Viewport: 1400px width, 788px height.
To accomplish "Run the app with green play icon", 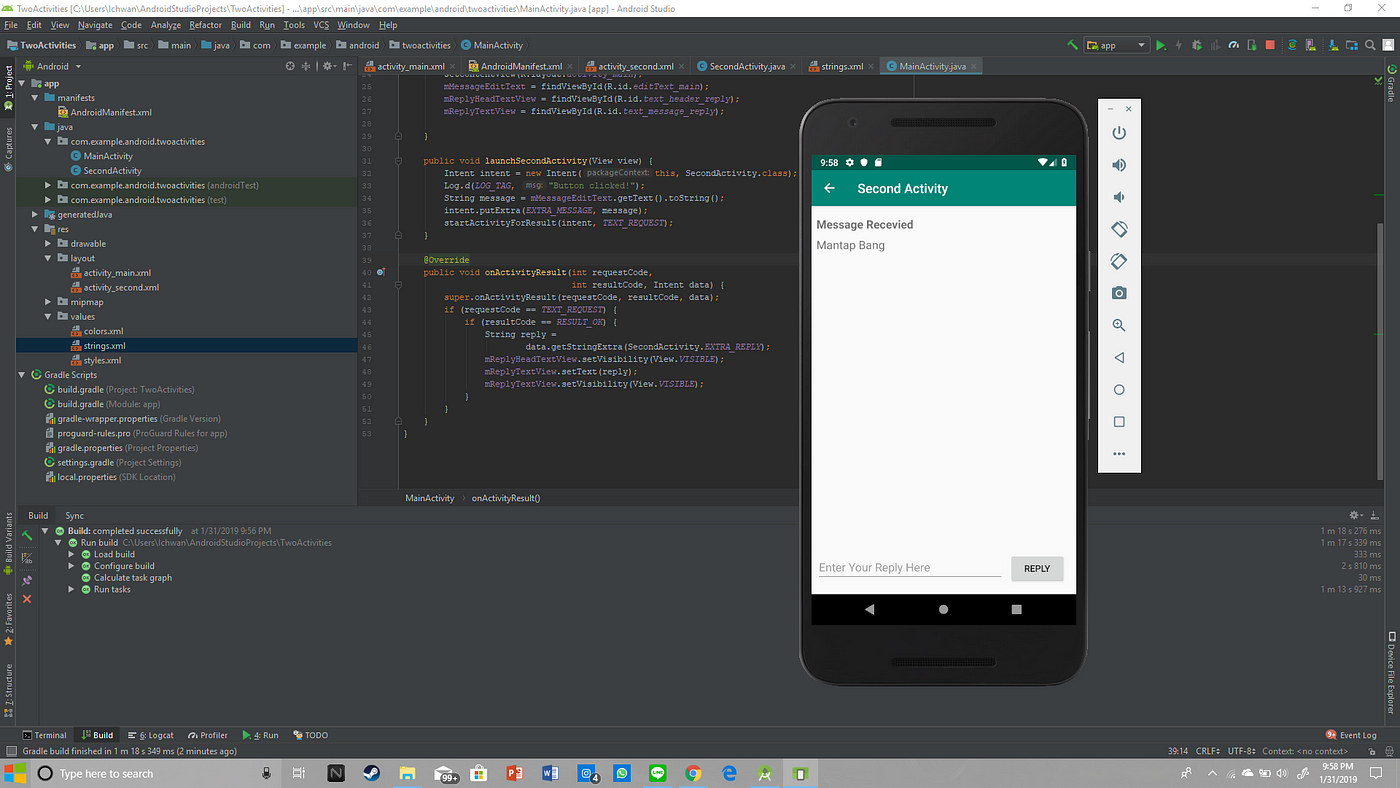I will tap(1161, 45).
